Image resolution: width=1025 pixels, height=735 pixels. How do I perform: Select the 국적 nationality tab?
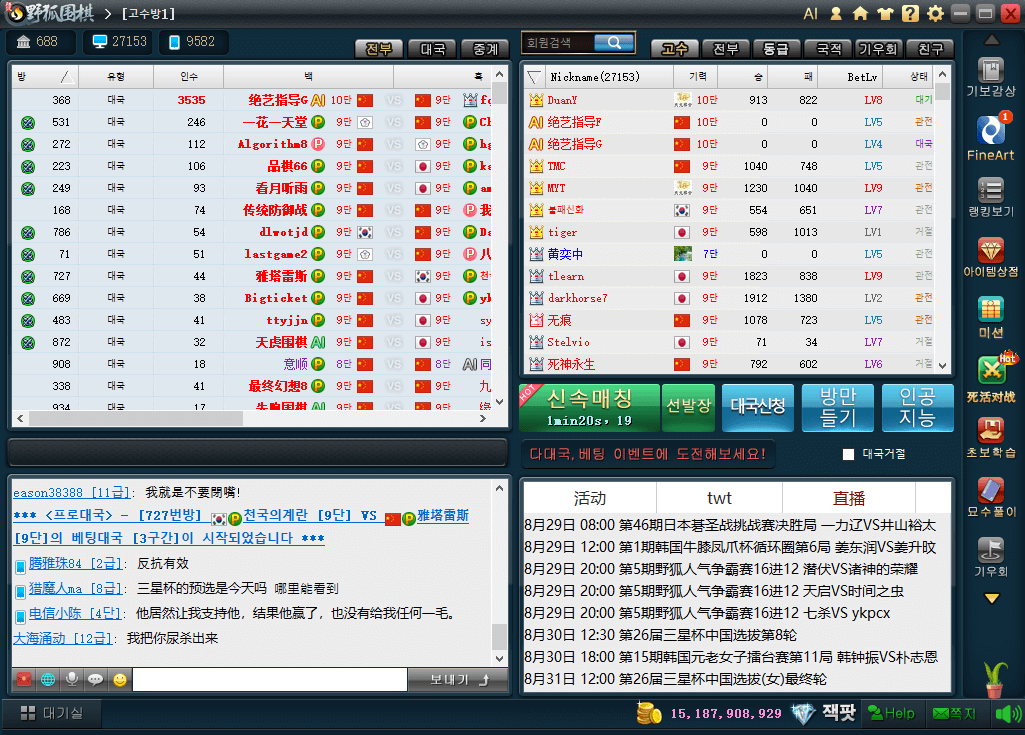coord(828,49)
